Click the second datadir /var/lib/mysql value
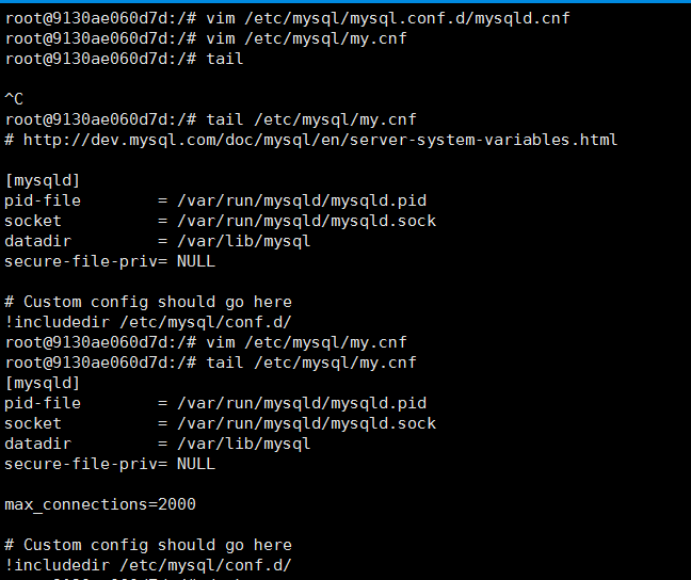Viewport: 692px width, 581px height. point(244,443)
